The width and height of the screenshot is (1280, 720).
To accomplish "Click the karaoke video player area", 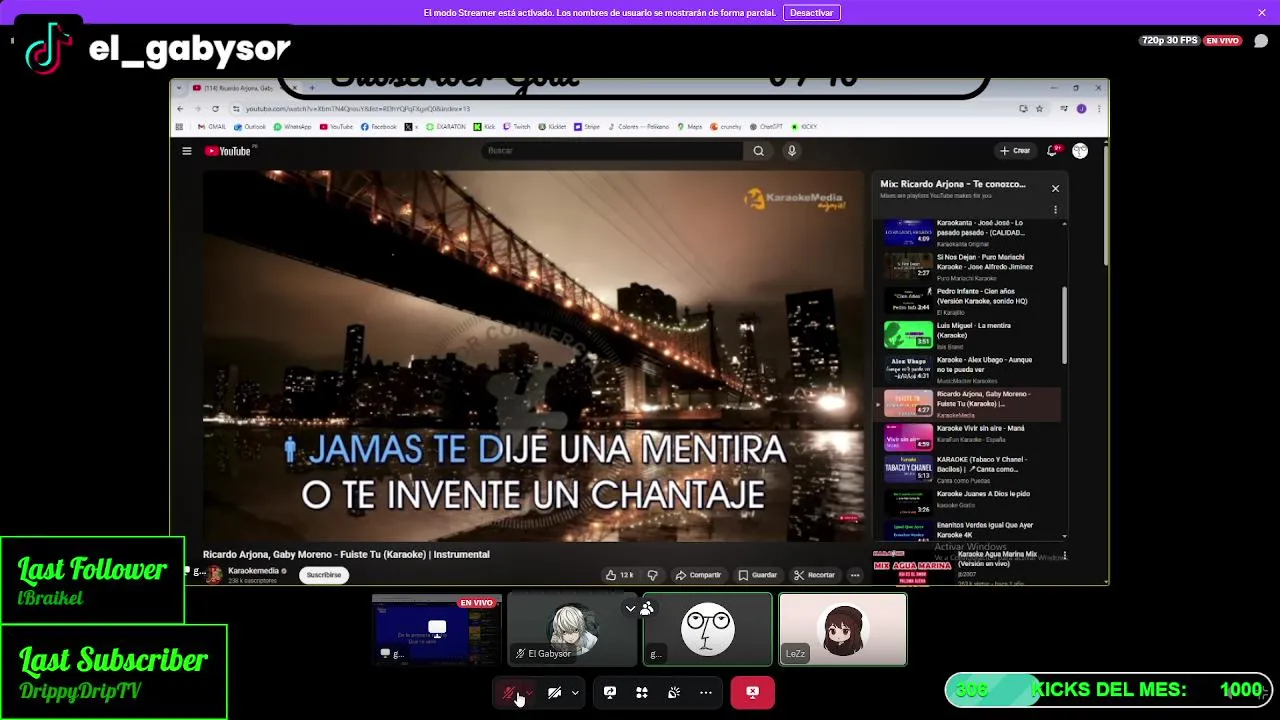I will point(533,356).
